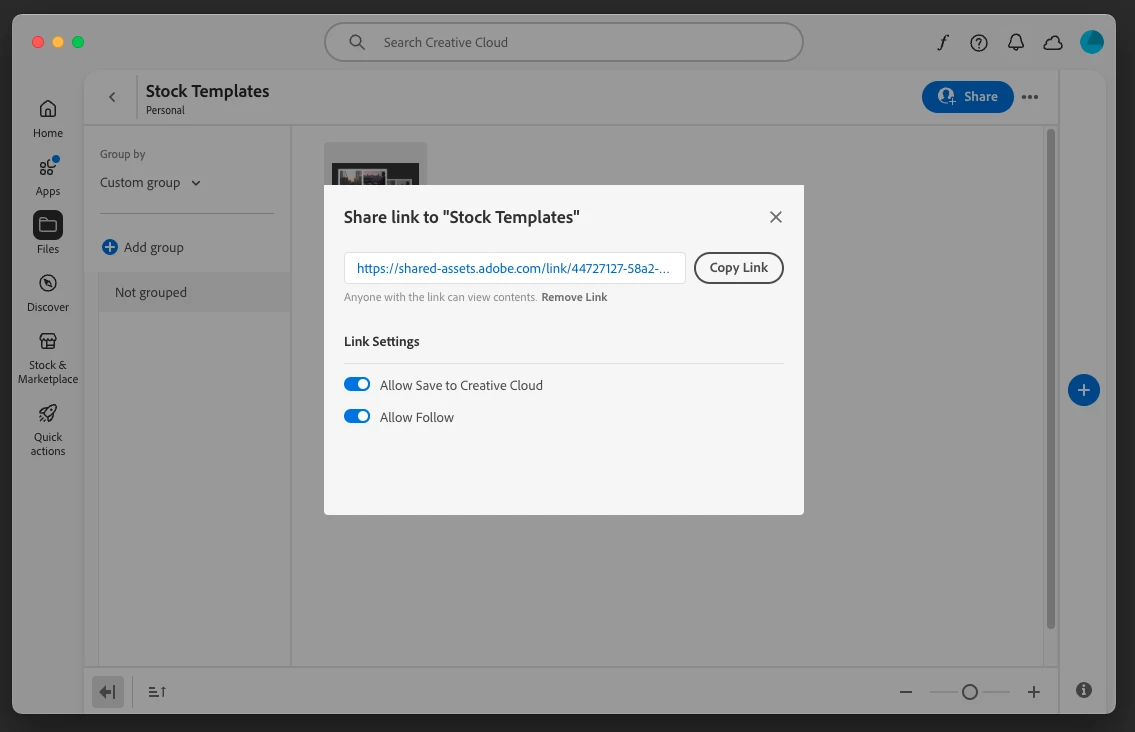Click 'Anyone with the link can view contents' text
Viewport: 1135px width, 732px height.
[440, 297]
